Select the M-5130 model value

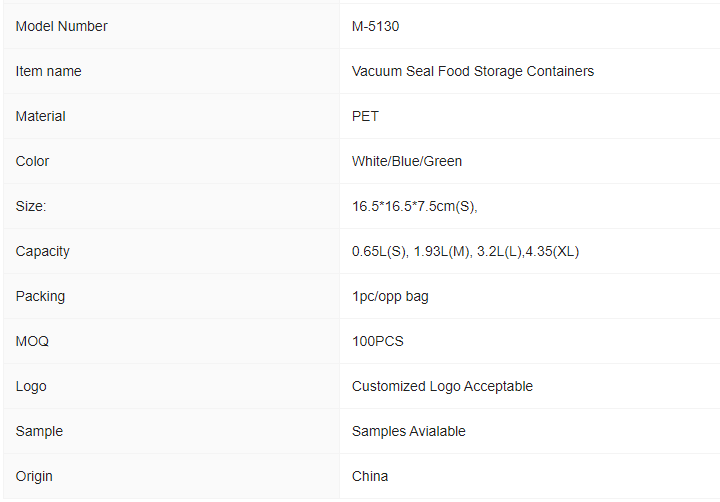(375, 26)
